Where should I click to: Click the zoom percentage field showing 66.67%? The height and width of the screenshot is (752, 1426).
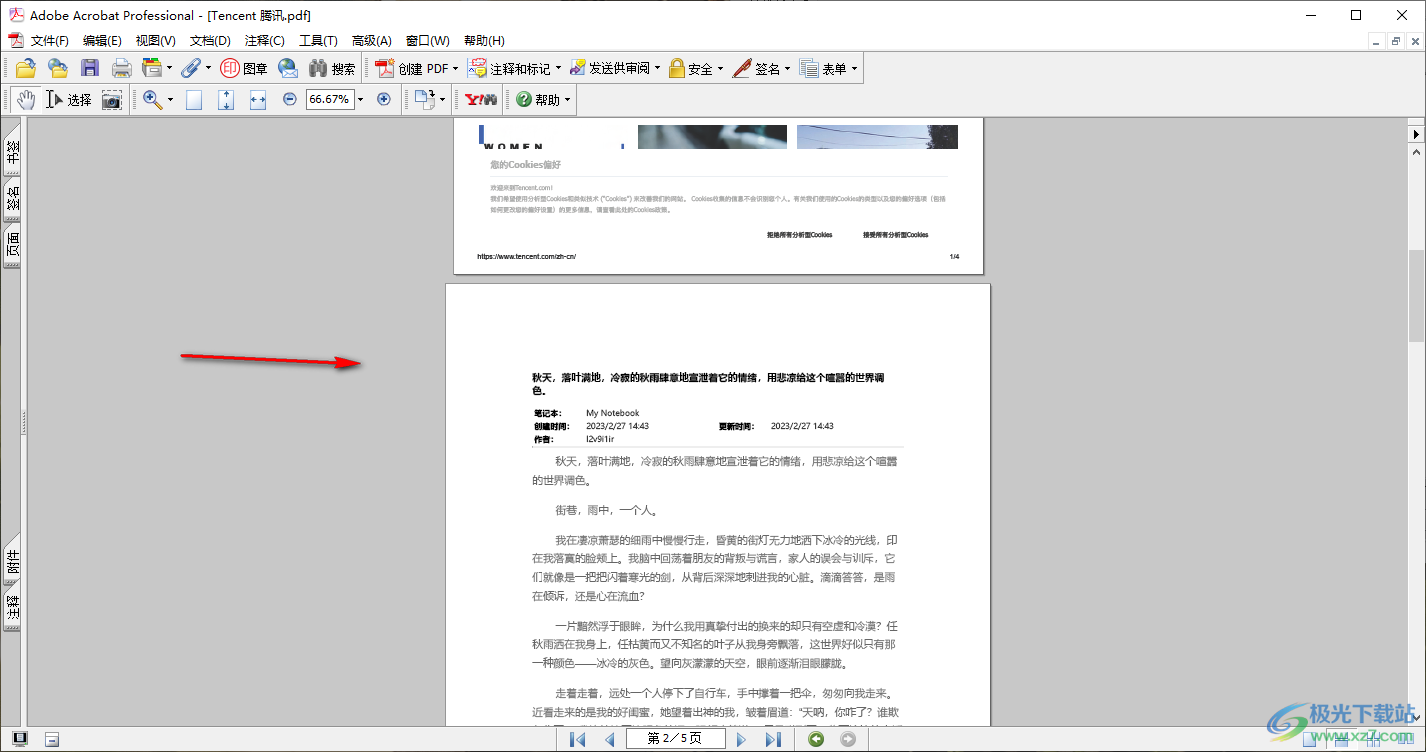[330, 99]
